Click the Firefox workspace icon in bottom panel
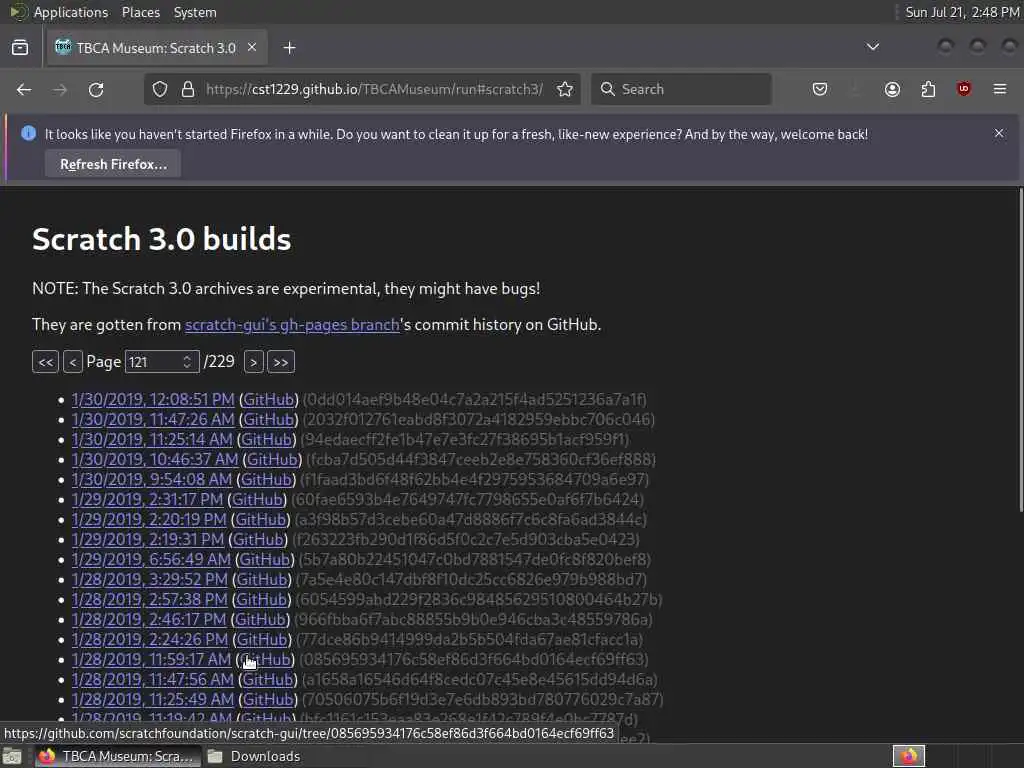The height and width of the screenshot is (768, 1024). pyautogui.click(x=909, y=756)
